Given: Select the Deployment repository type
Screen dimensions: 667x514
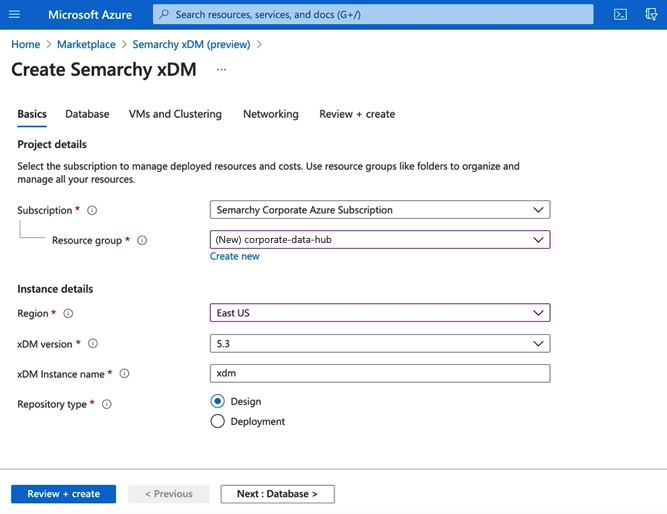Looking at the screenshot, I should pyautogui.click(x=218, y=422).
